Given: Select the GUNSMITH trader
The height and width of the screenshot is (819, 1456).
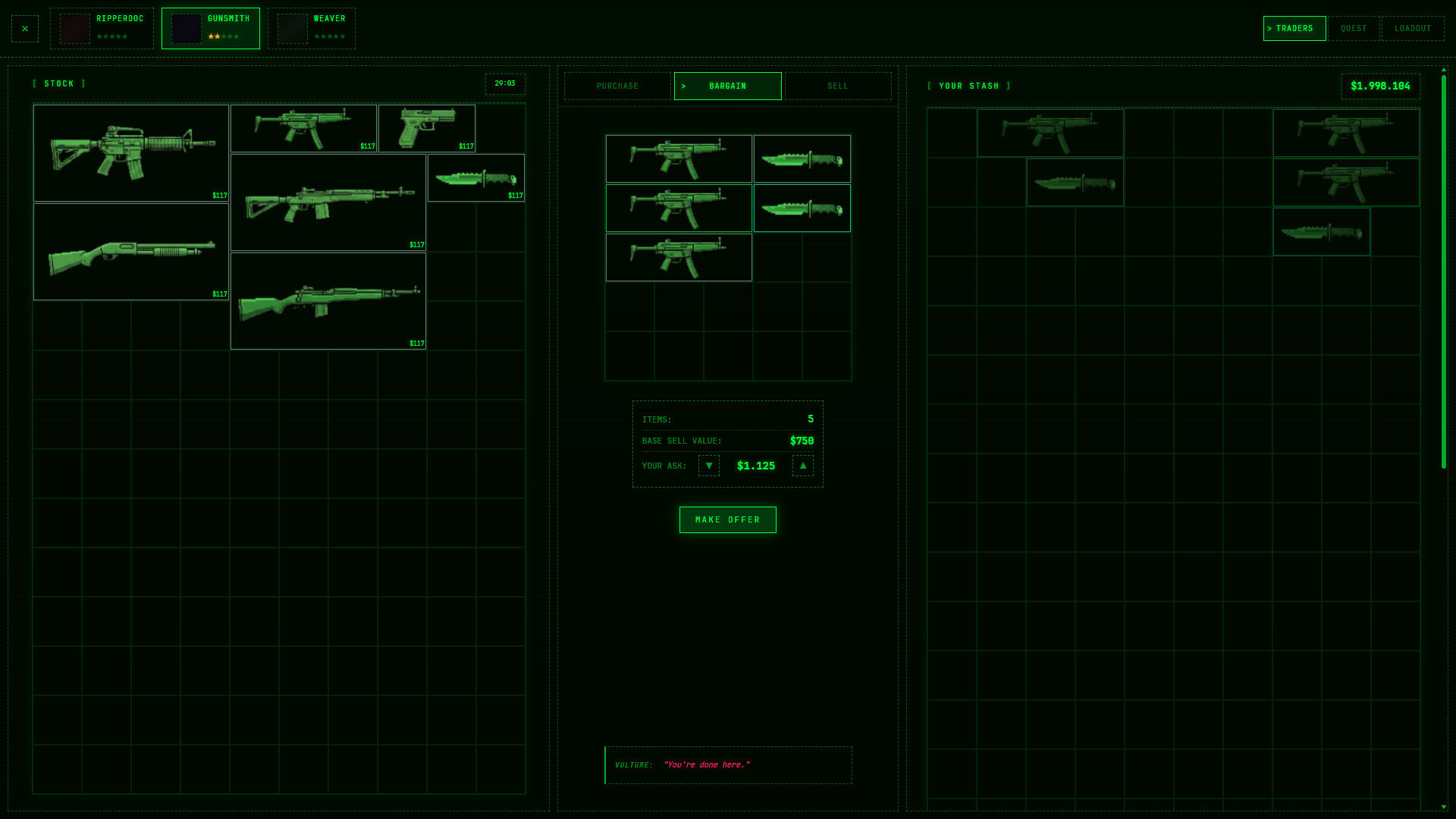Looking at the screenshot, I should click(x=210, y=28).
